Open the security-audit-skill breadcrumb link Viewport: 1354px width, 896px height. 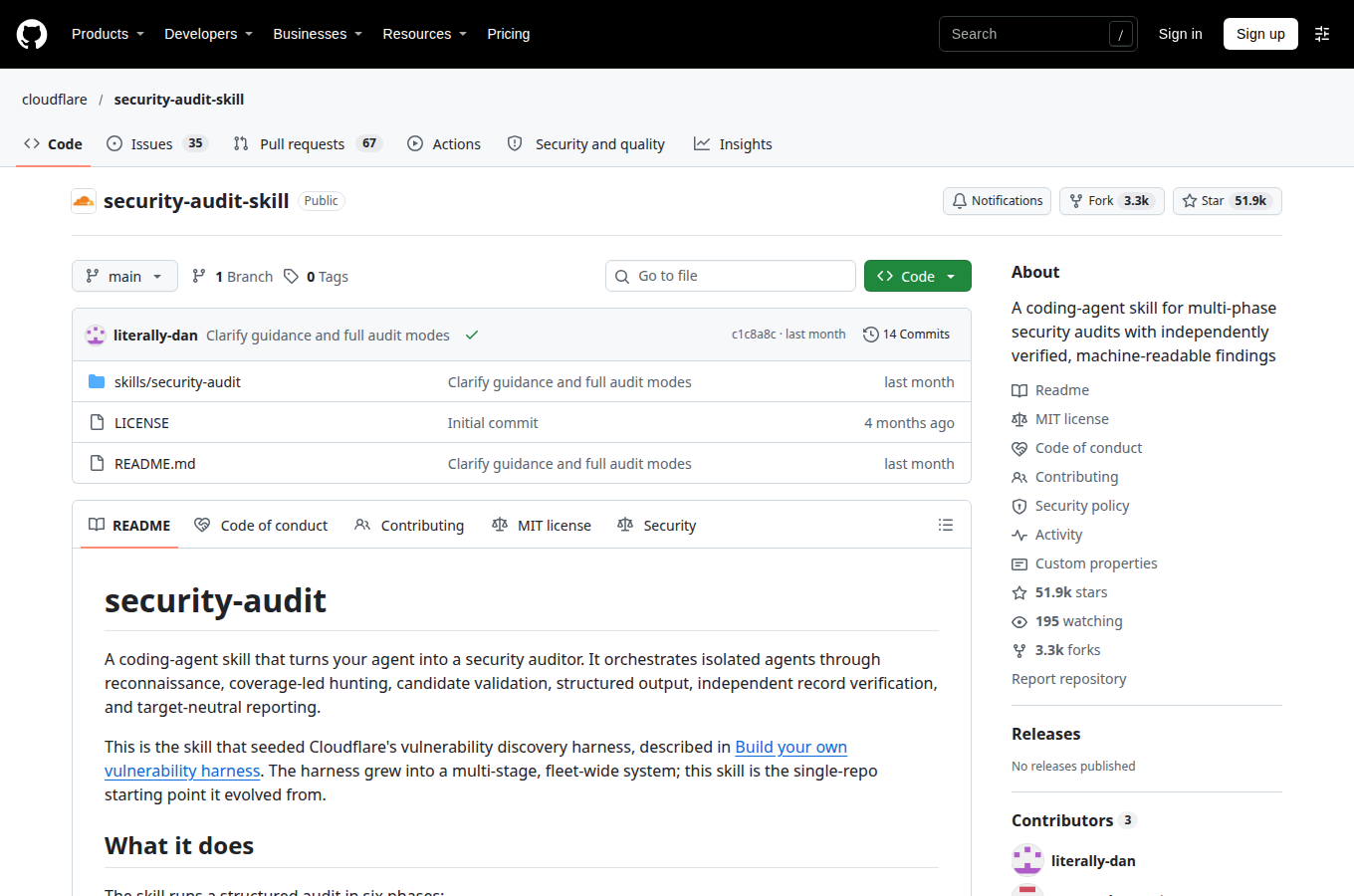click(x=179, y=100)
